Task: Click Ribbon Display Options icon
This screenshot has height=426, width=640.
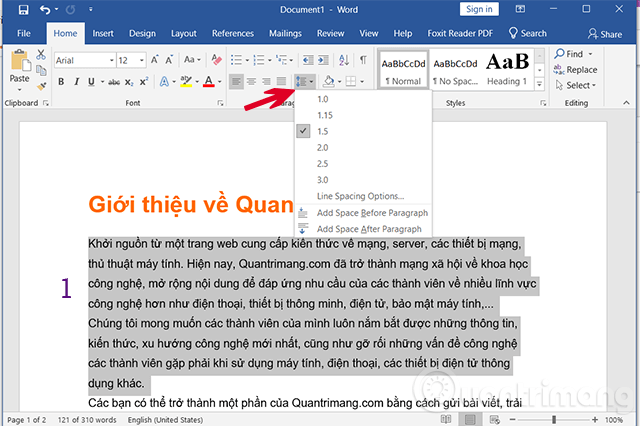Action: [520, 9]
